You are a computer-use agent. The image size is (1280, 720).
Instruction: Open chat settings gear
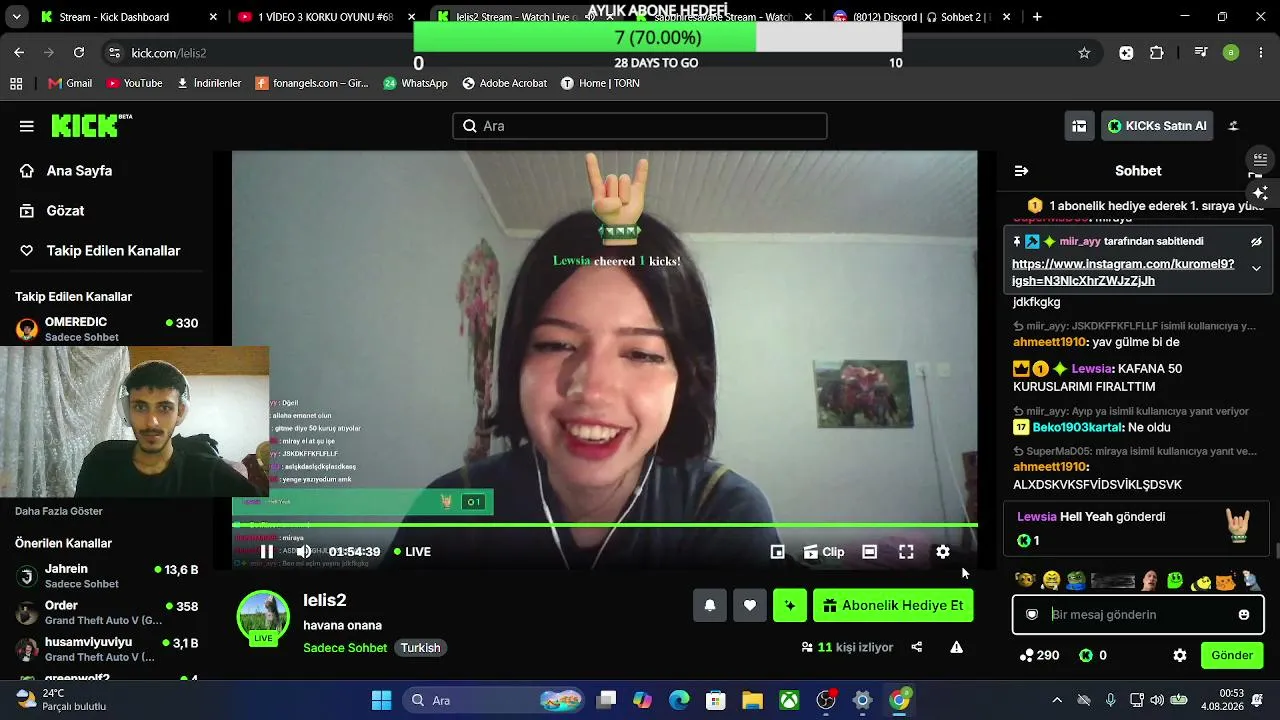[x=1180, y=655]
